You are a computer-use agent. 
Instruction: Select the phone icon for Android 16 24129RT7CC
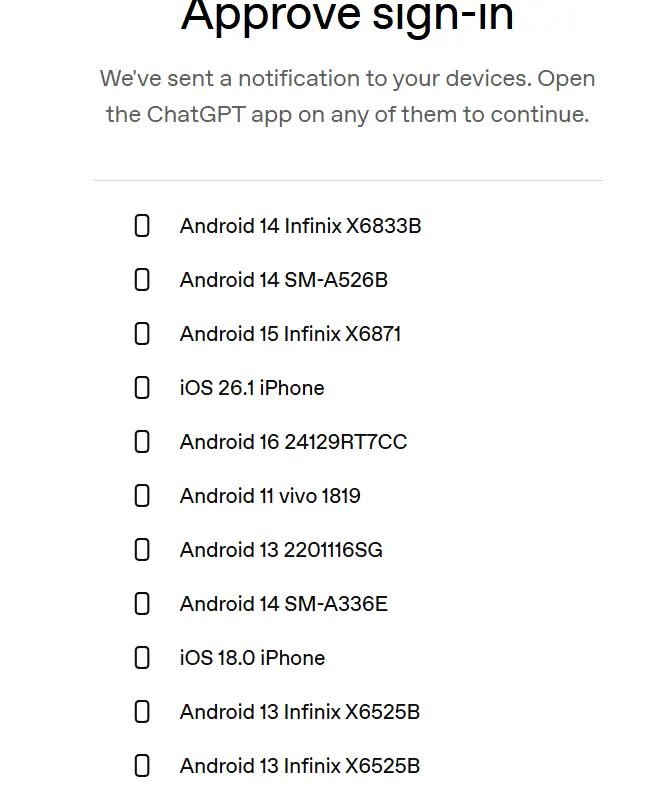(x=142, y=442)
